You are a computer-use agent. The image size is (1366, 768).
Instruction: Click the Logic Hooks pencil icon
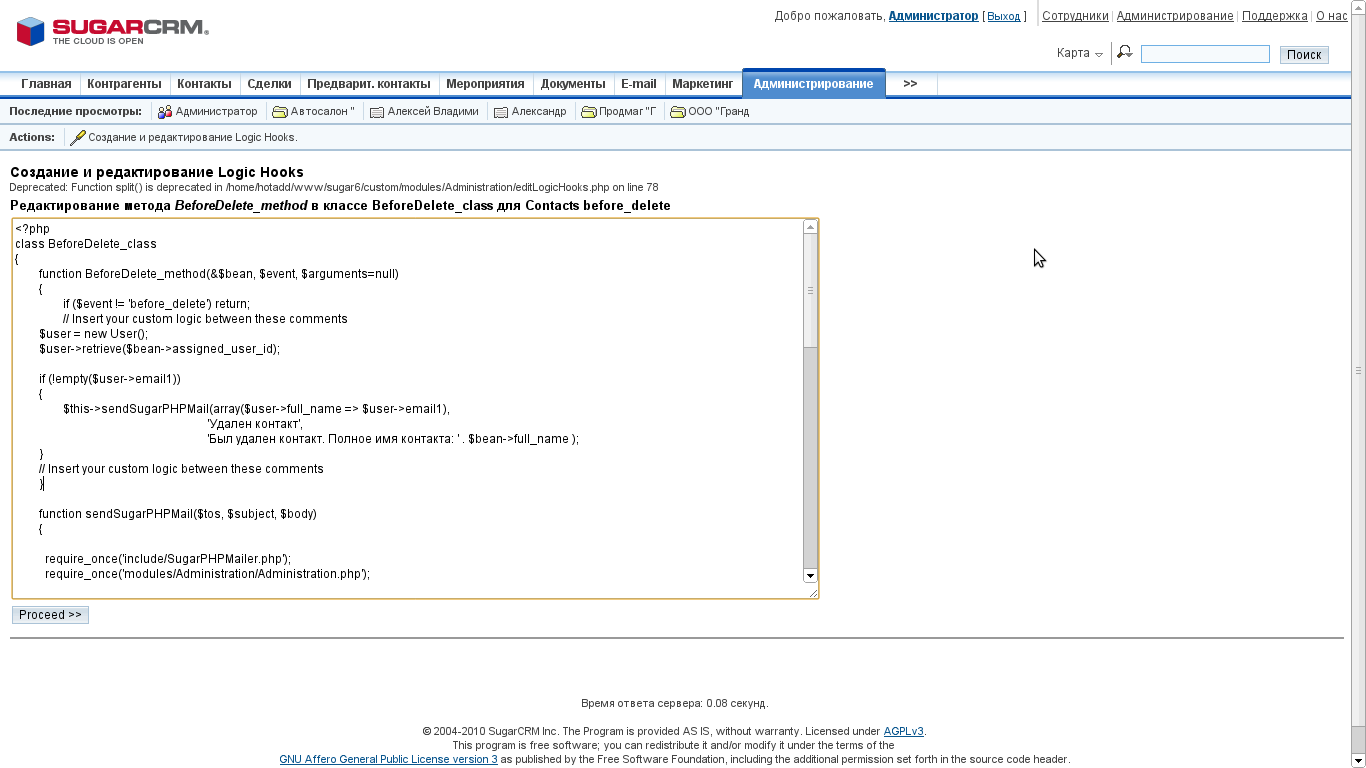(x=77, y=138)
